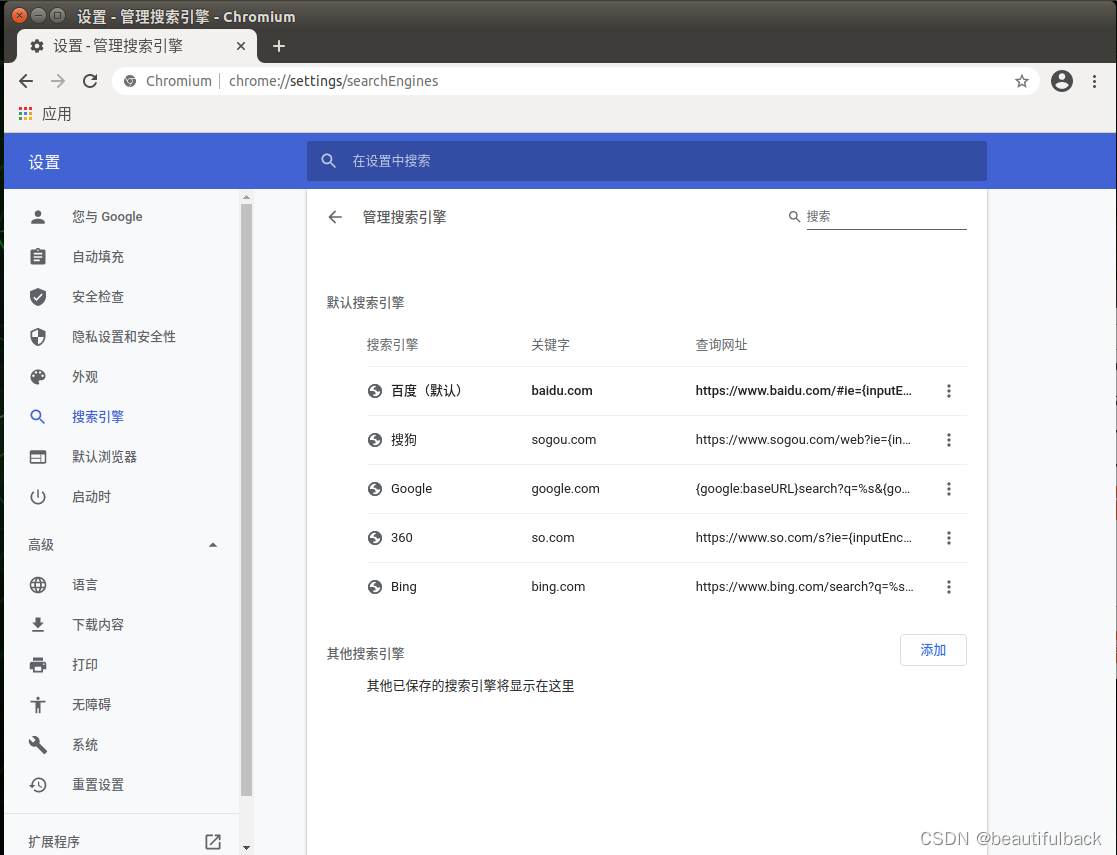The width and height of the screenshot is (1117, 855).
Task: Click the globe icon beside 搜狗
Action: (375, 440)
